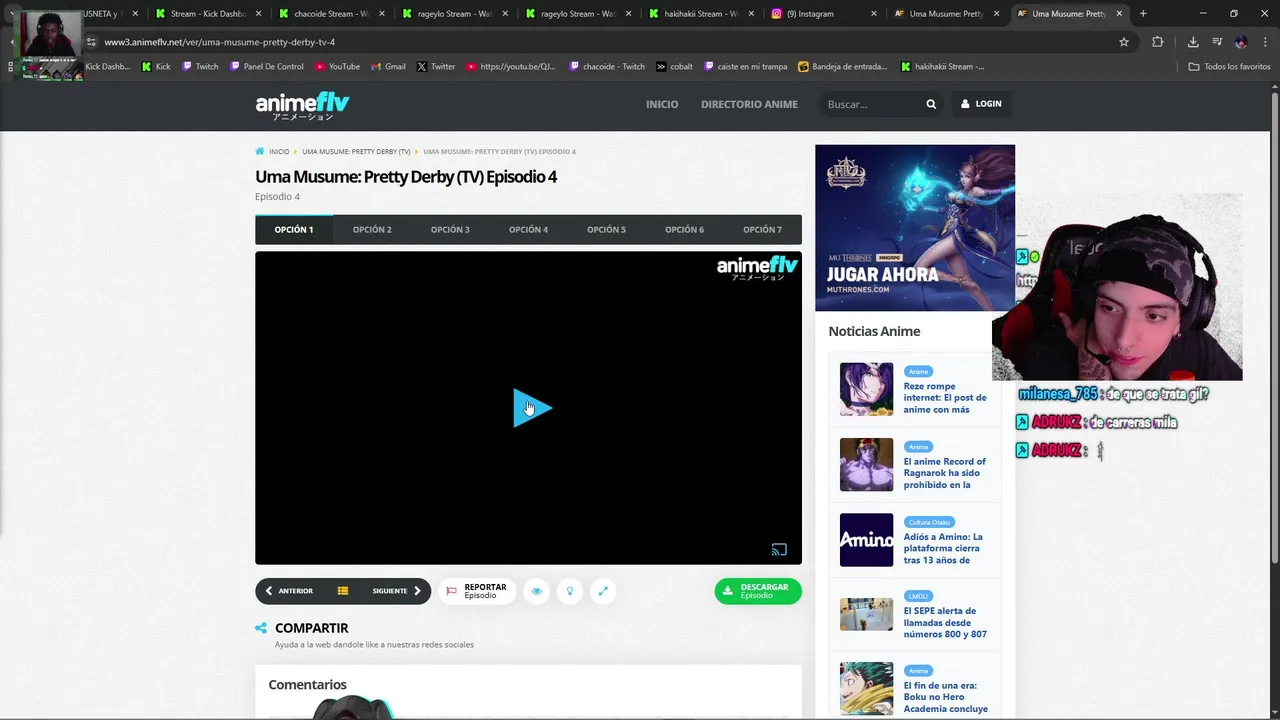Viewport: 1280px width, 720px height.
Task: Open the MU Thrones JUGAR AHORA ad
Action: [915, 228]
